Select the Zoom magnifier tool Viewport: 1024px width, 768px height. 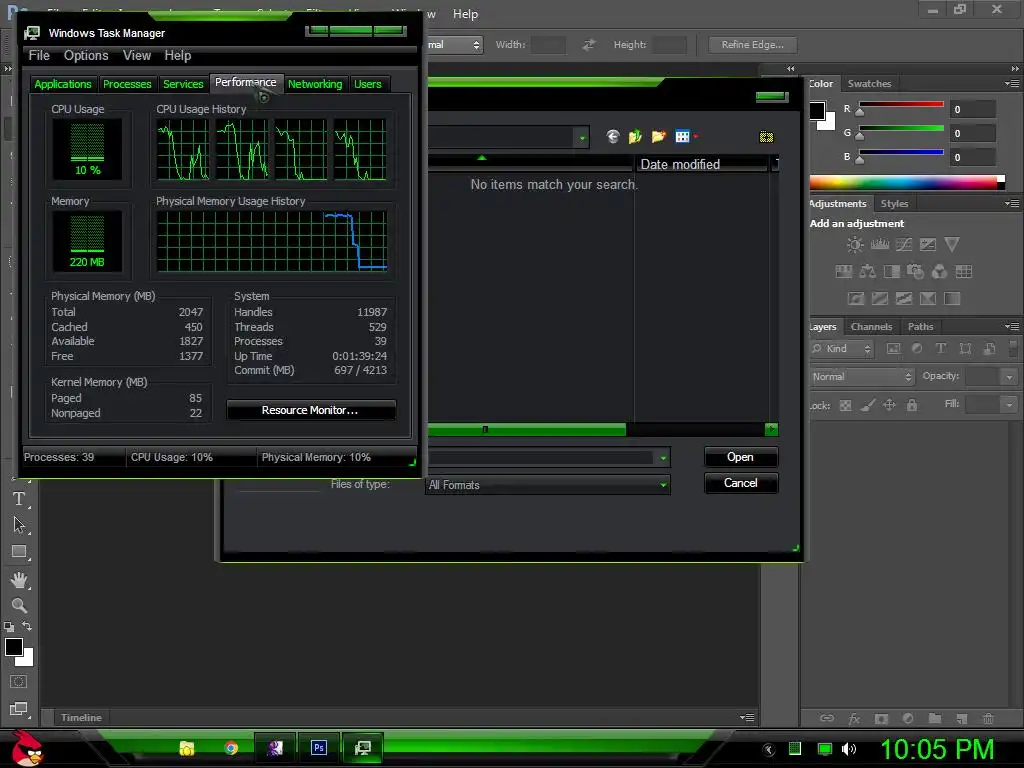(x=19, y=605)
